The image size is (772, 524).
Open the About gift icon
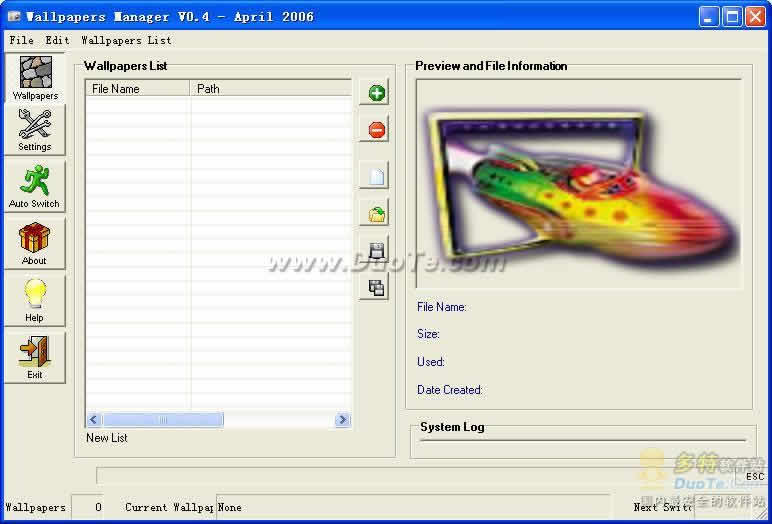click(35, 244)
